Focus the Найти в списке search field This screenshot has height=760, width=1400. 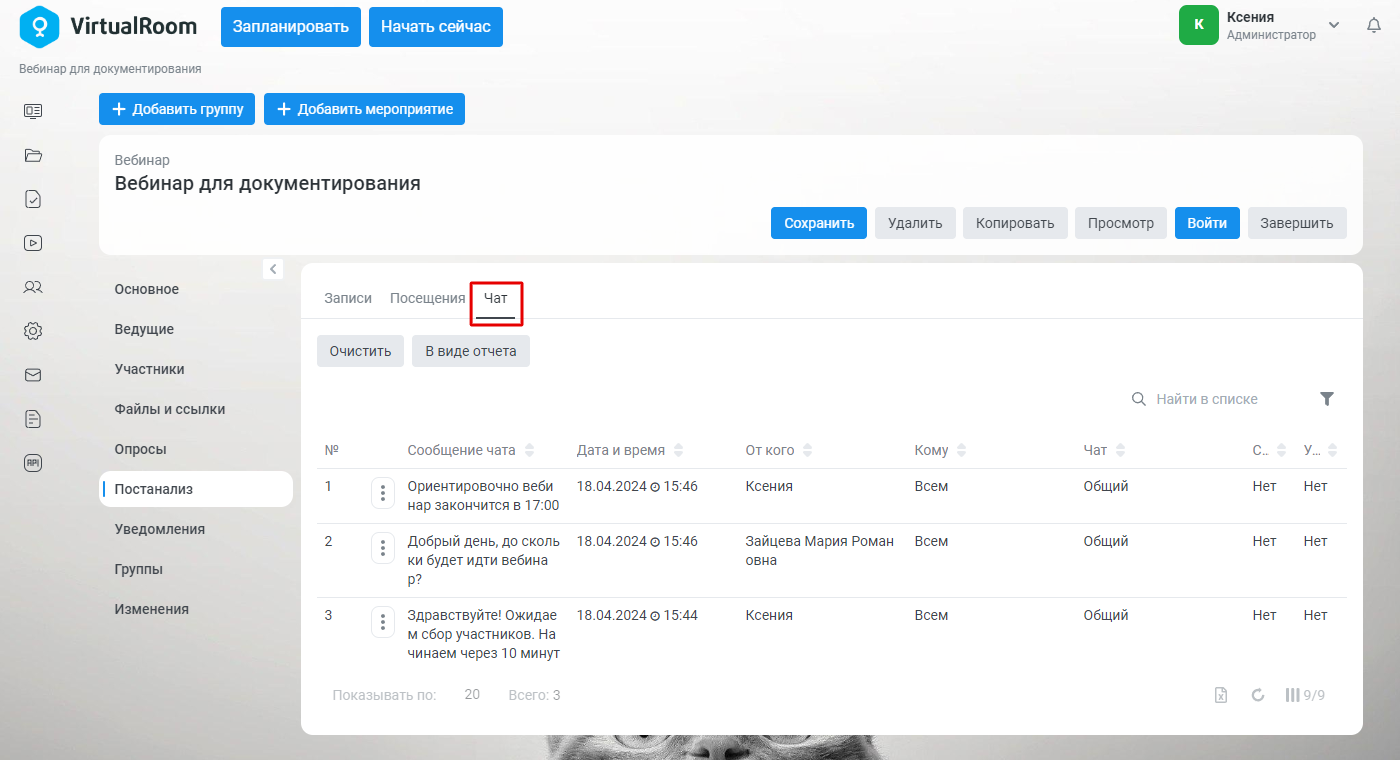point(1218,399)
